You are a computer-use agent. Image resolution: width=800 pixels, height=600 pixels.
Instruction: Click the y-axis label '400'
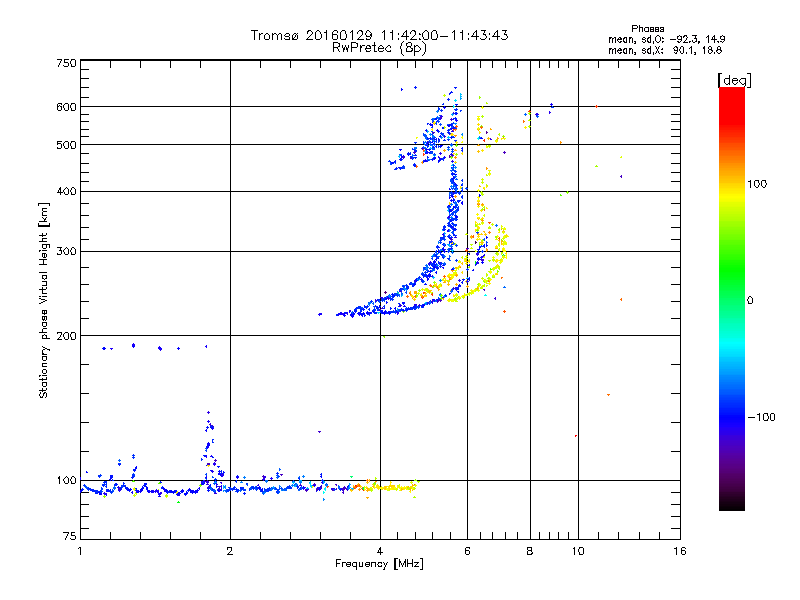click(66, 192)
